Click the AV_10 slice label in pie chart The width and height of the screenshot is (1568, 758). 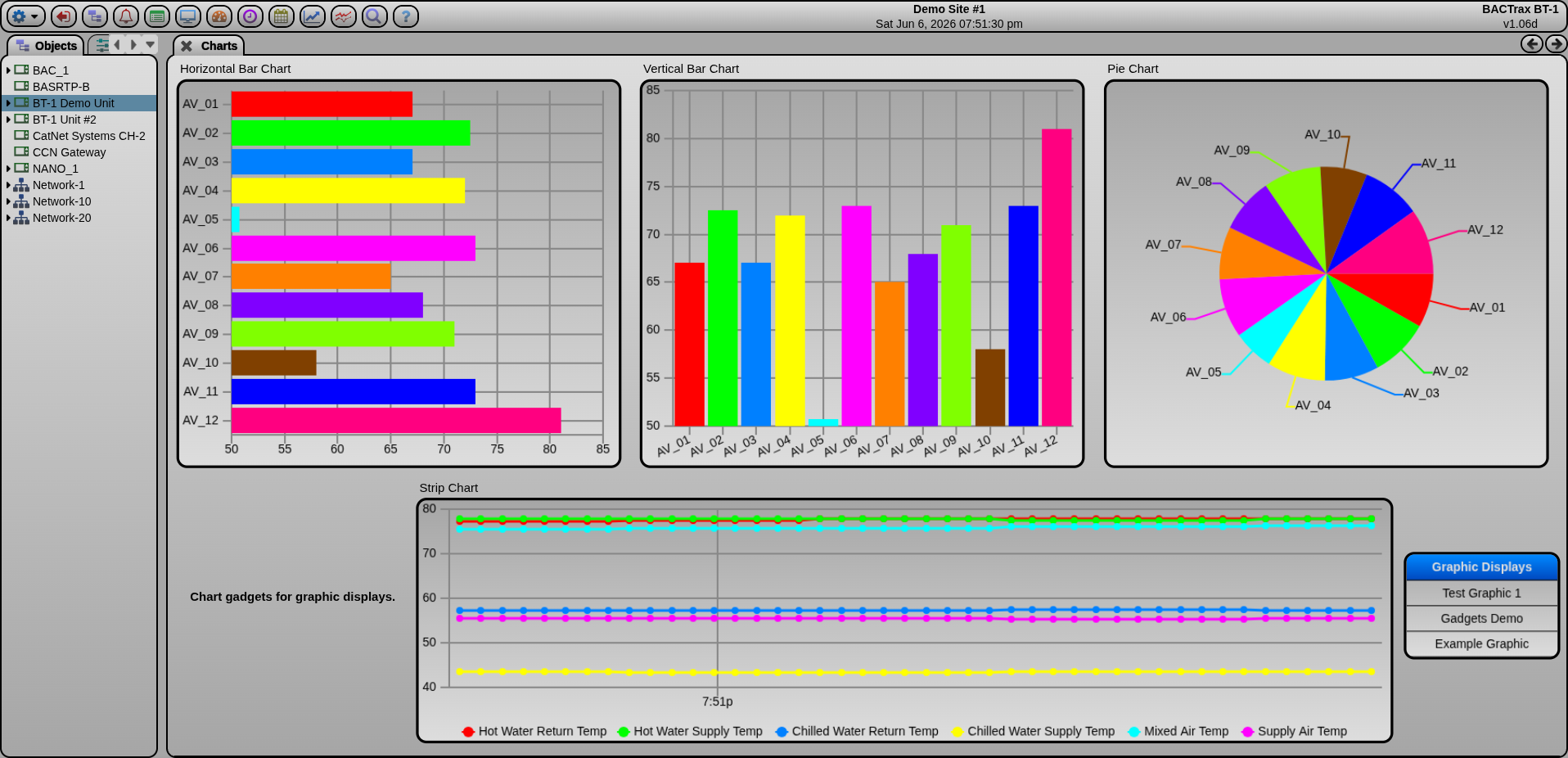tap(1322, 134)
